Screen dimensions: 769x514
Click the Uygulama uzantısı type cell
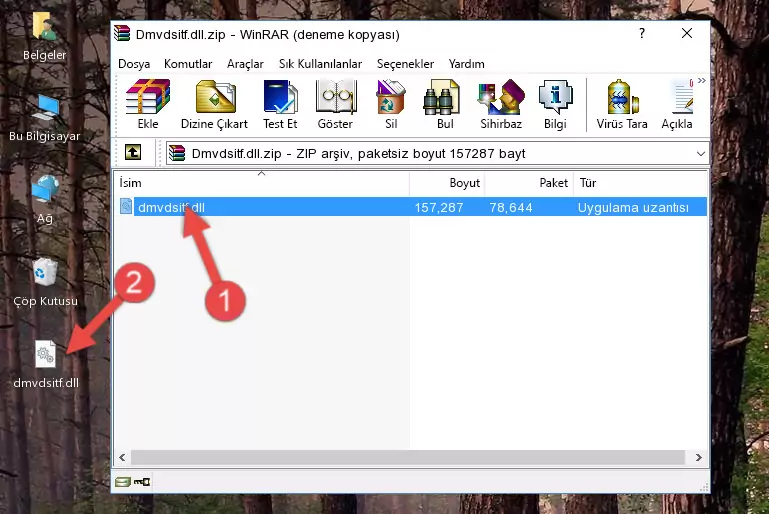(x=633, y=207)
